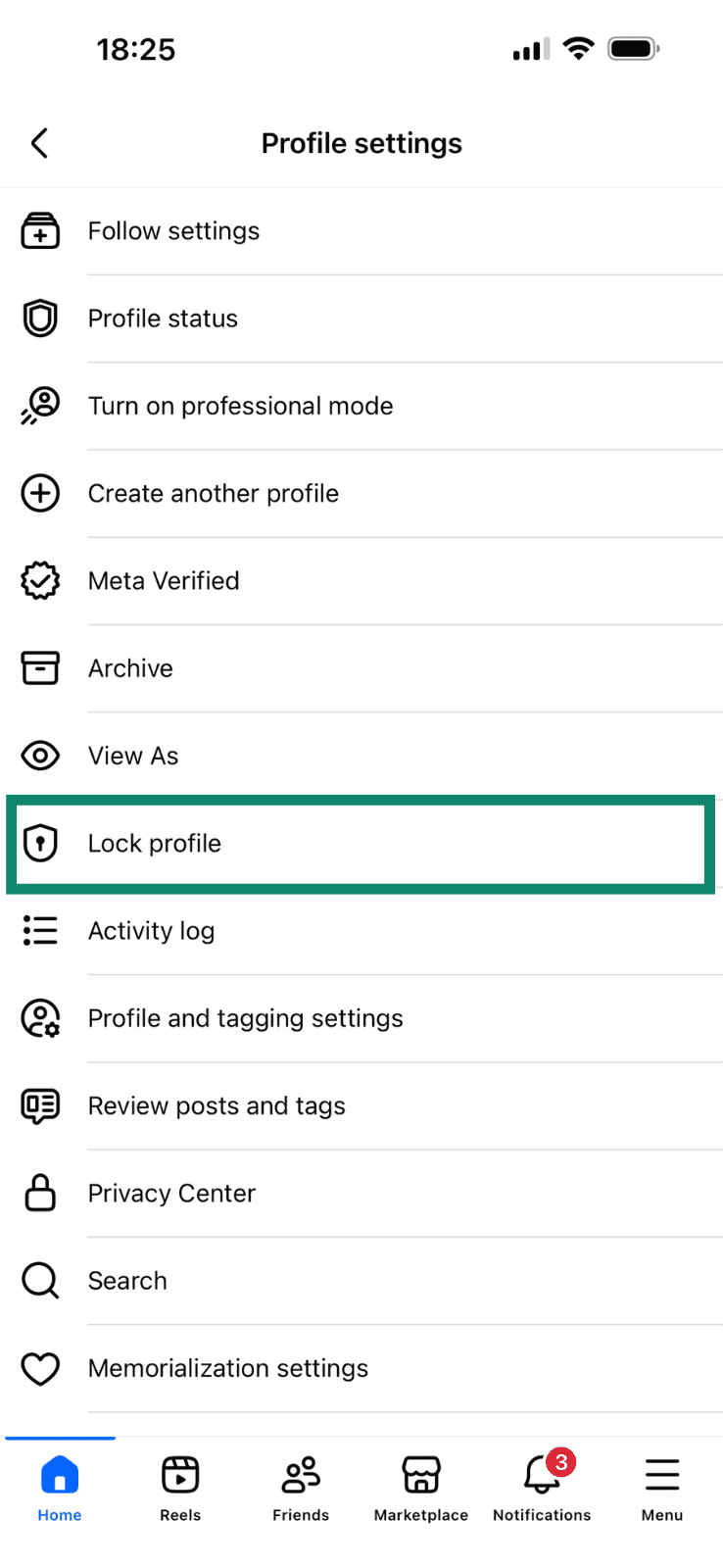Image resolution: width=723 pixels, height=1568 pixels.
Task: Click the Profile status shield icon
Action: point(40,318)
